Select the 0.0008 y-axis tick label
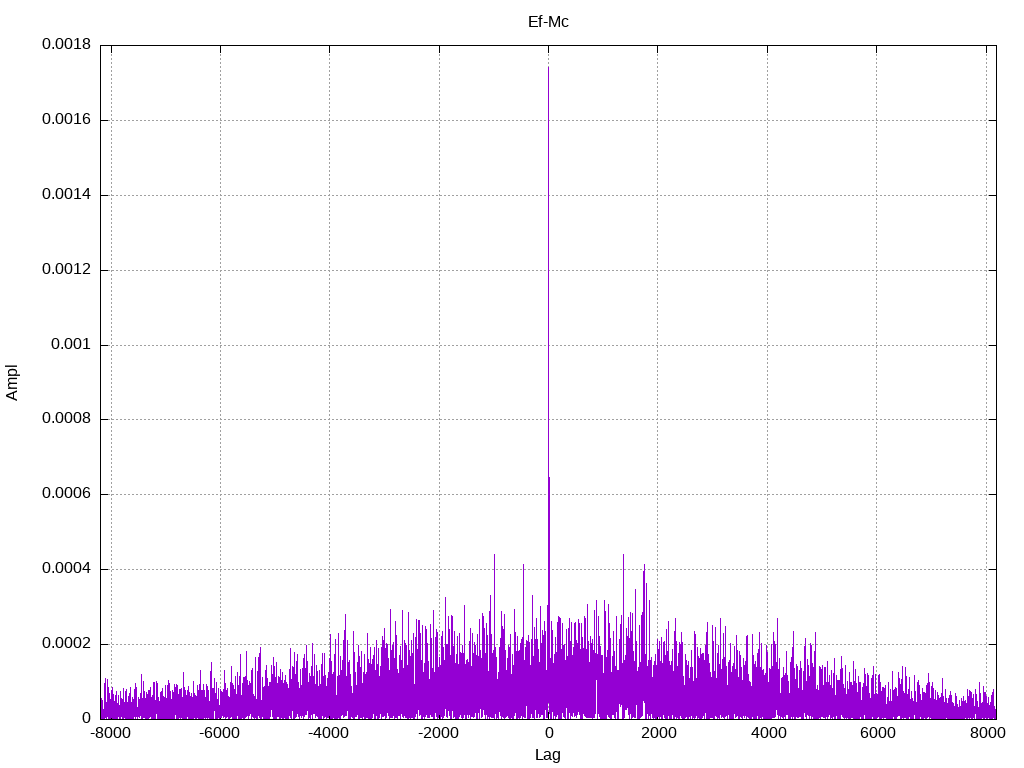This screenshot has height=768, width=1024. point(66,420)
